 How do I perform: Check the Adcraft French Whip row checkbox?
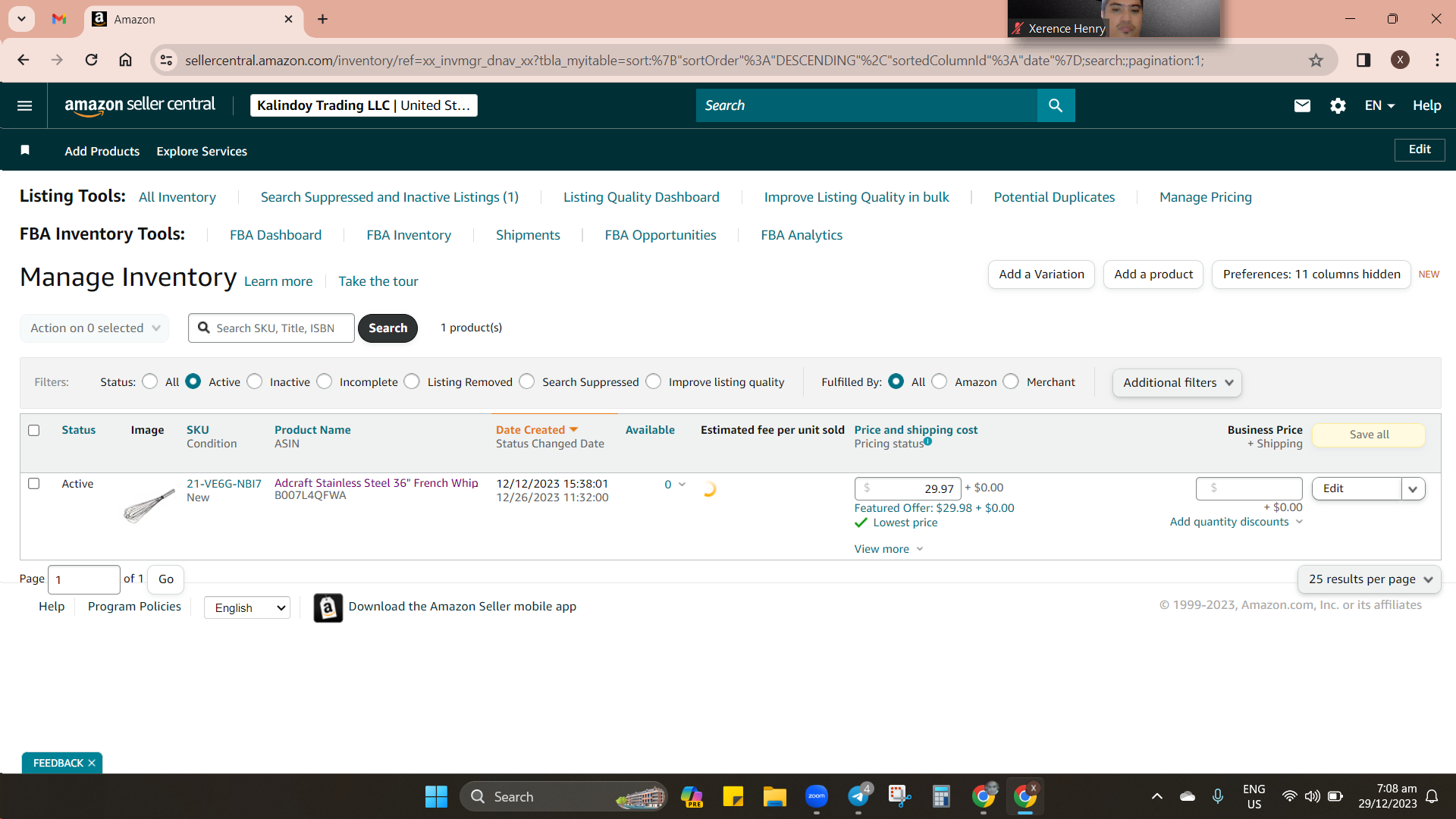point(34,483)
